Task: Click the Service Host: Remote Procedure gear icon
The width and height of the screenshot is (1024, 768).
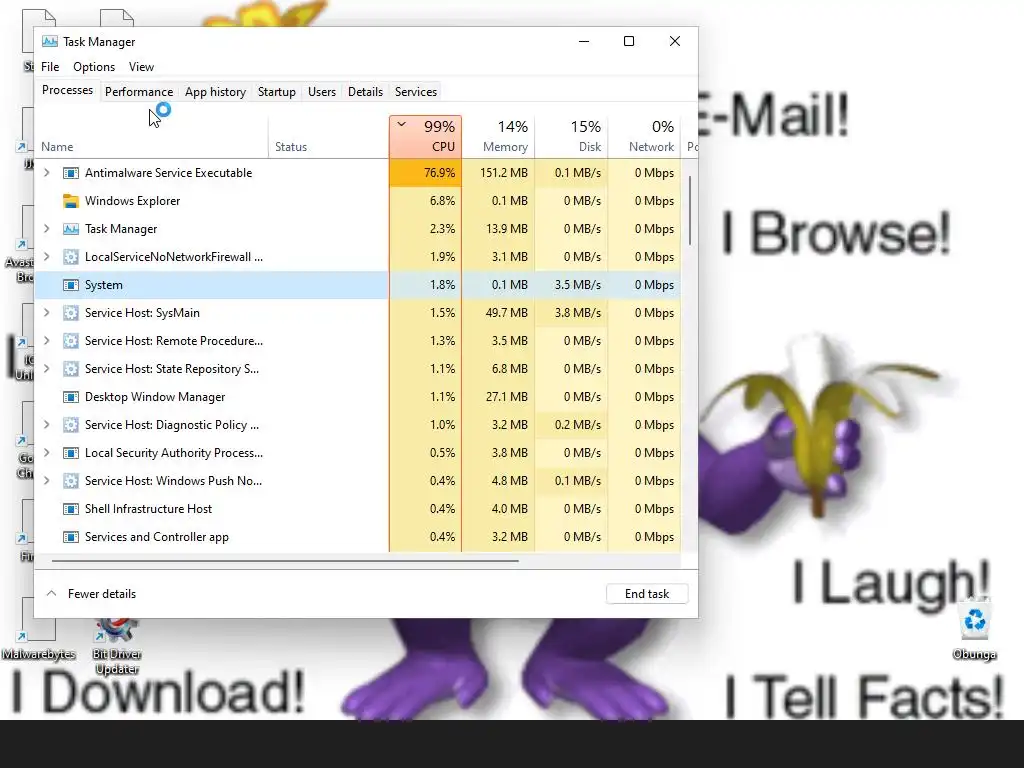Action: click(71, 341)
